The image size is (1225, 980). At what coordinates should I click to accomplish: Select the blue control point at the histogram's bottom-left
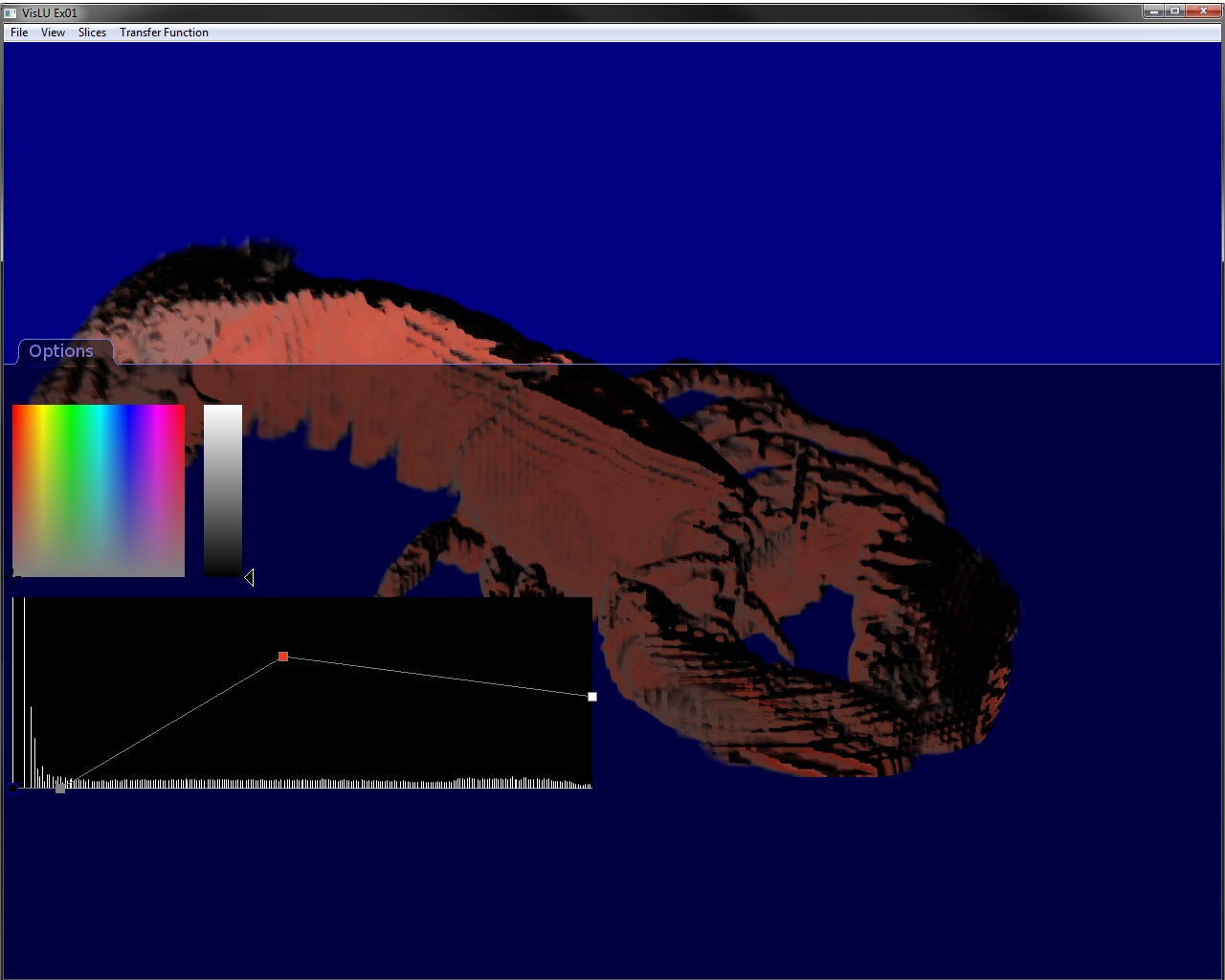(12, 788)
